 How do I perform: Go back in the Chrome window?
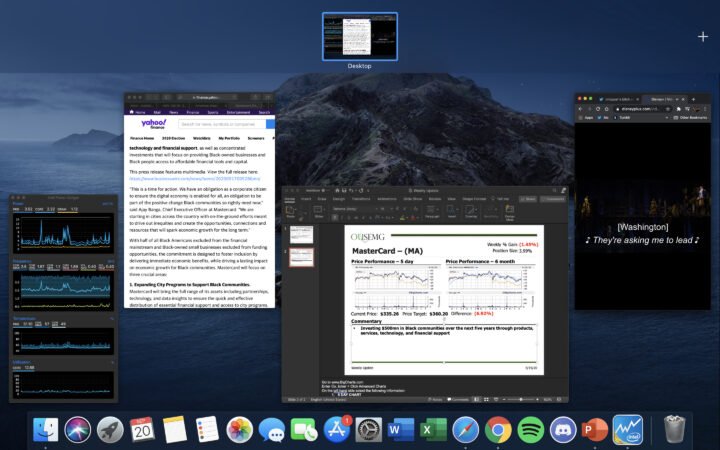click(x=580, y=109)
